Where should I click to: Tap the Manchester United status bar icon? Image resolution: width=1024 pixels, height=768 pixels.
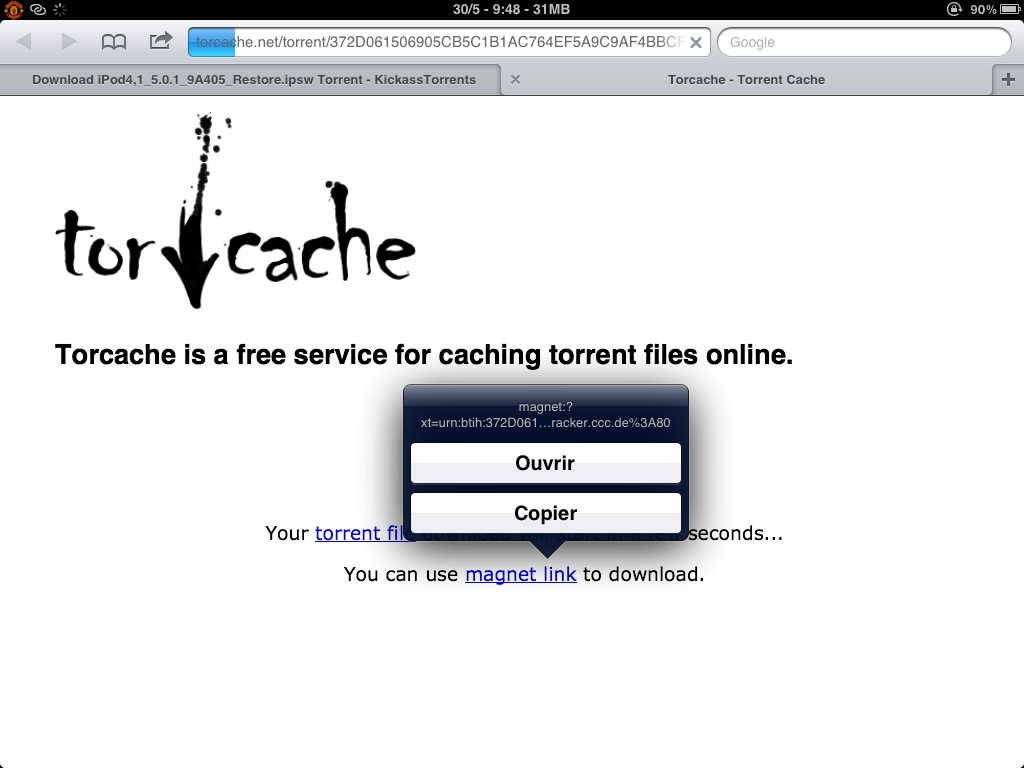[13, 9]
